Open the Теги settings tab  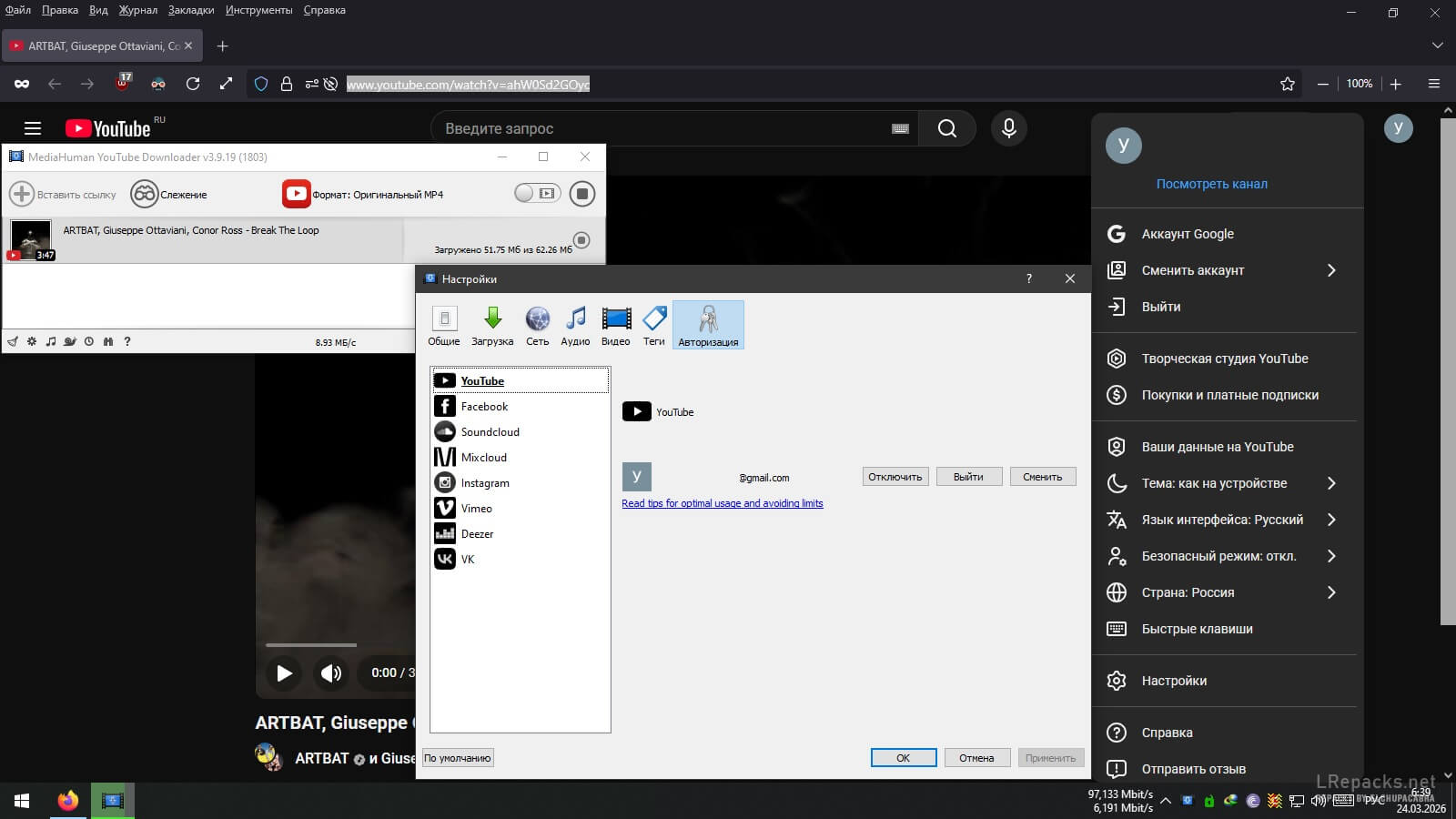pos(653,325)
